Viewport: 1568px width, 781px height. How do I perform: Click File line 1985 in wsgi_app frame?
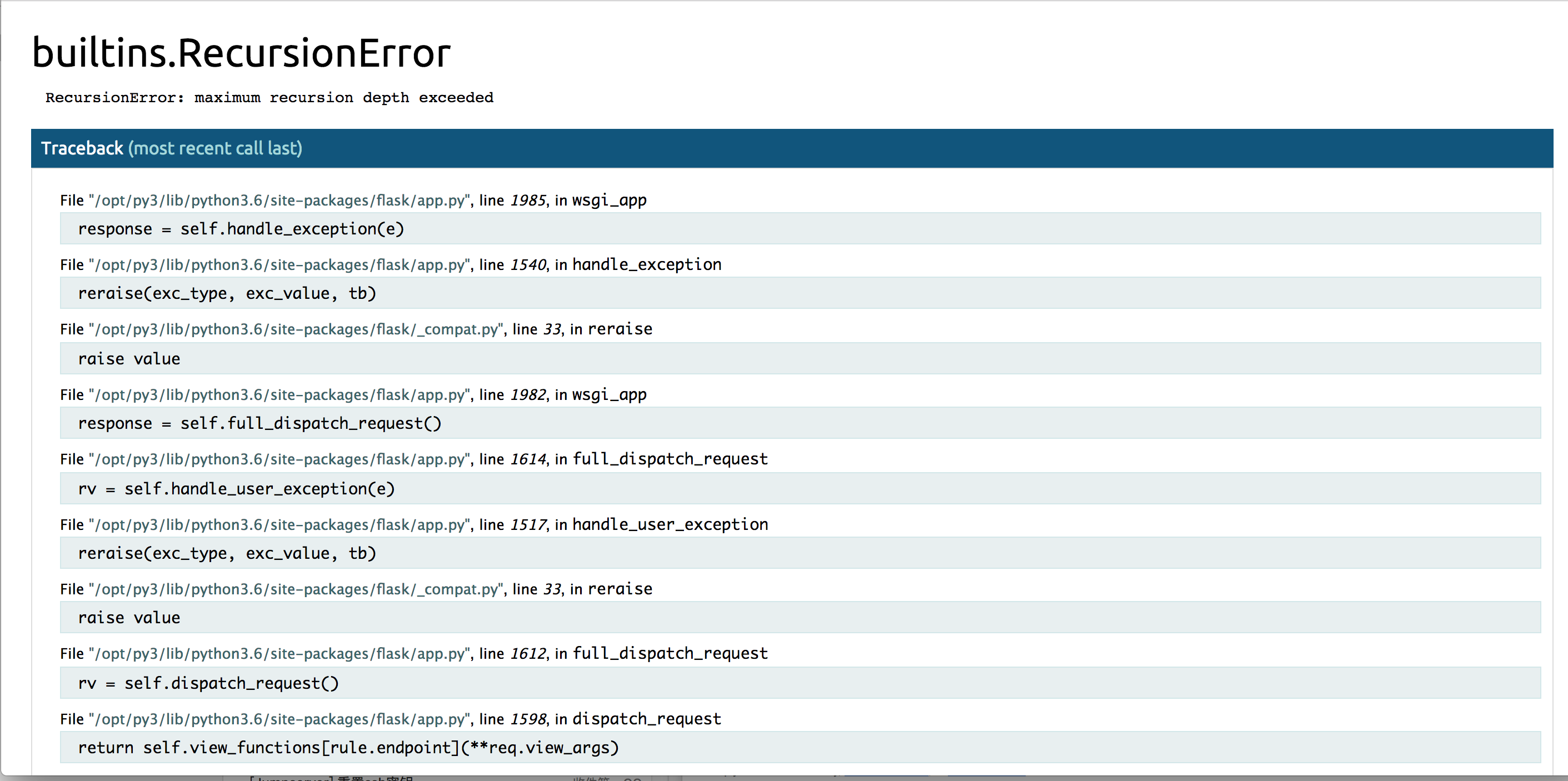[x=353, y=201]
